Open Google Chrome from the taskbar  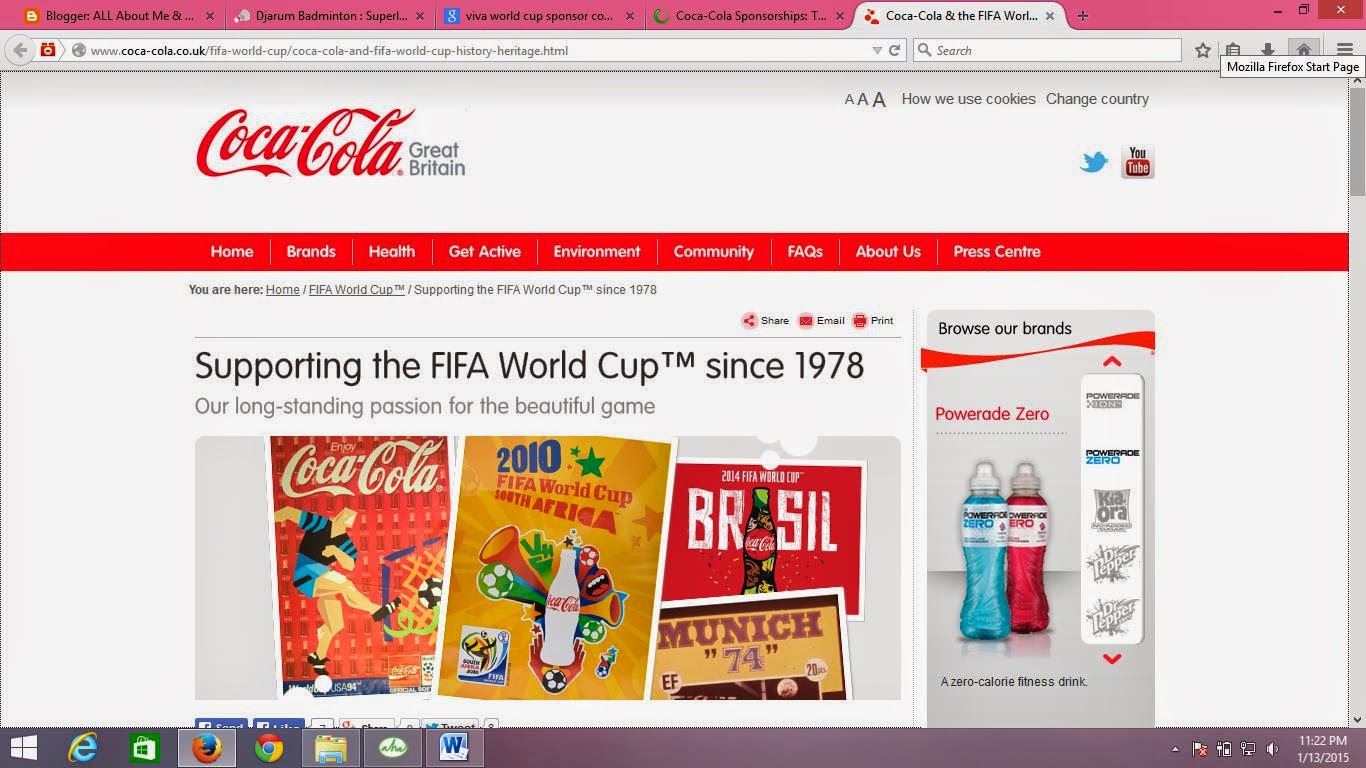coord(269,748)
